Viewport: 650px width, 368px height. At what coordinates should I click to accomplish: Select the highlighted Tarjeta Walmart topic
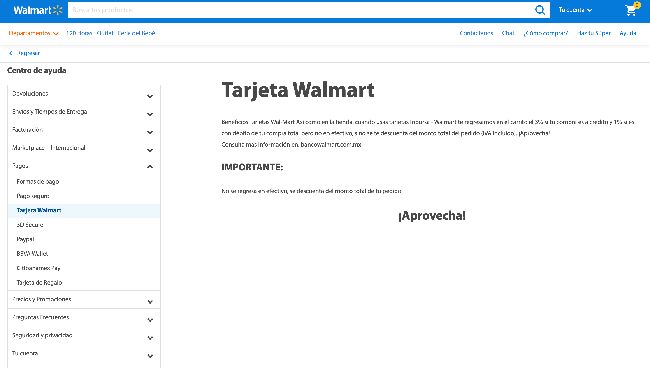point(84,211)
